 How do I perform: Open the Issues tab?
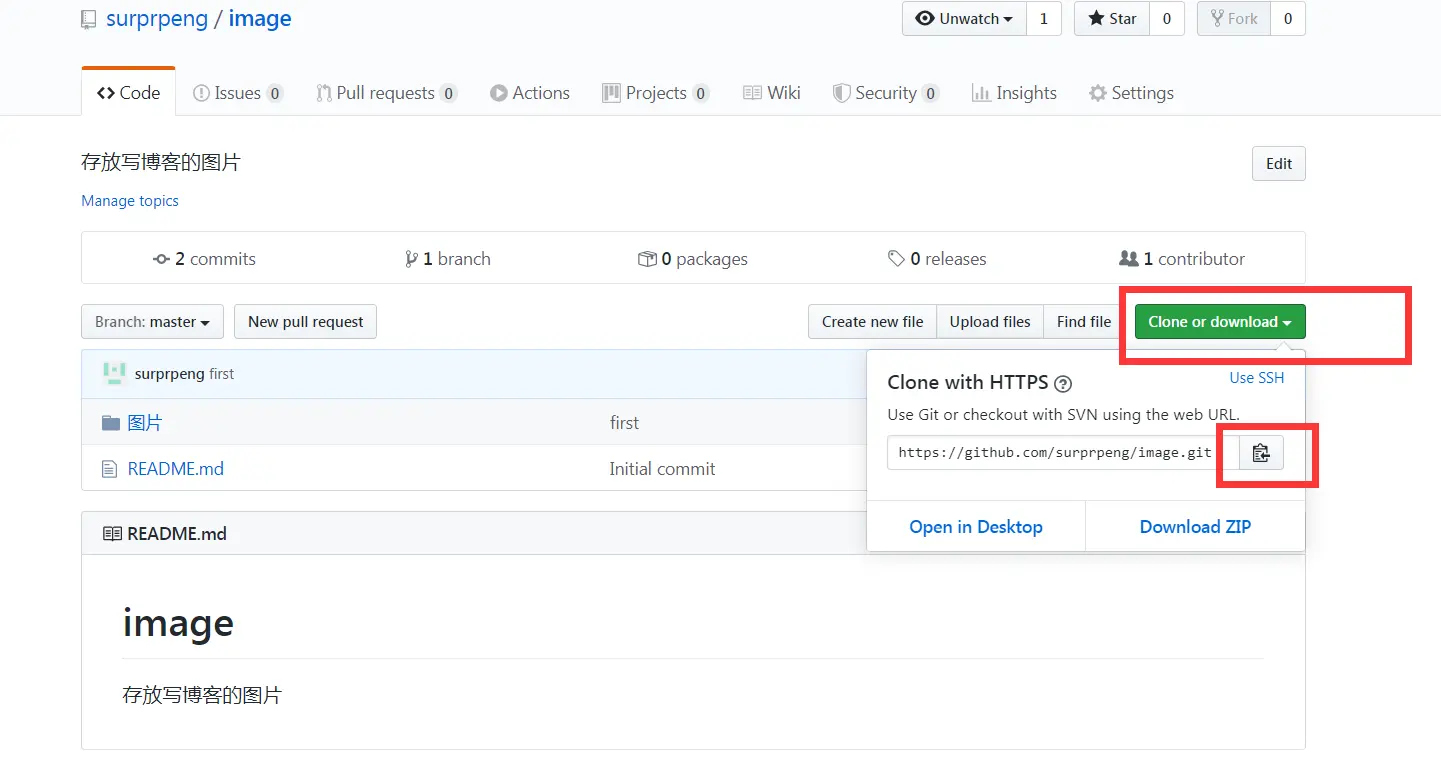[238, 93]
